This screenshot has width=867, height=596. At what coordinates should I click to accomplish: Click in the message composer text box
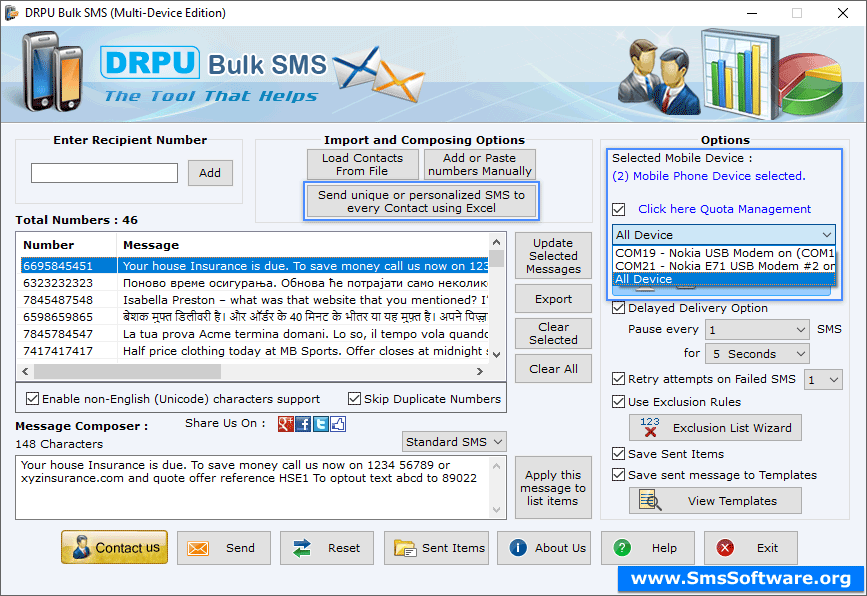[253, 487]
